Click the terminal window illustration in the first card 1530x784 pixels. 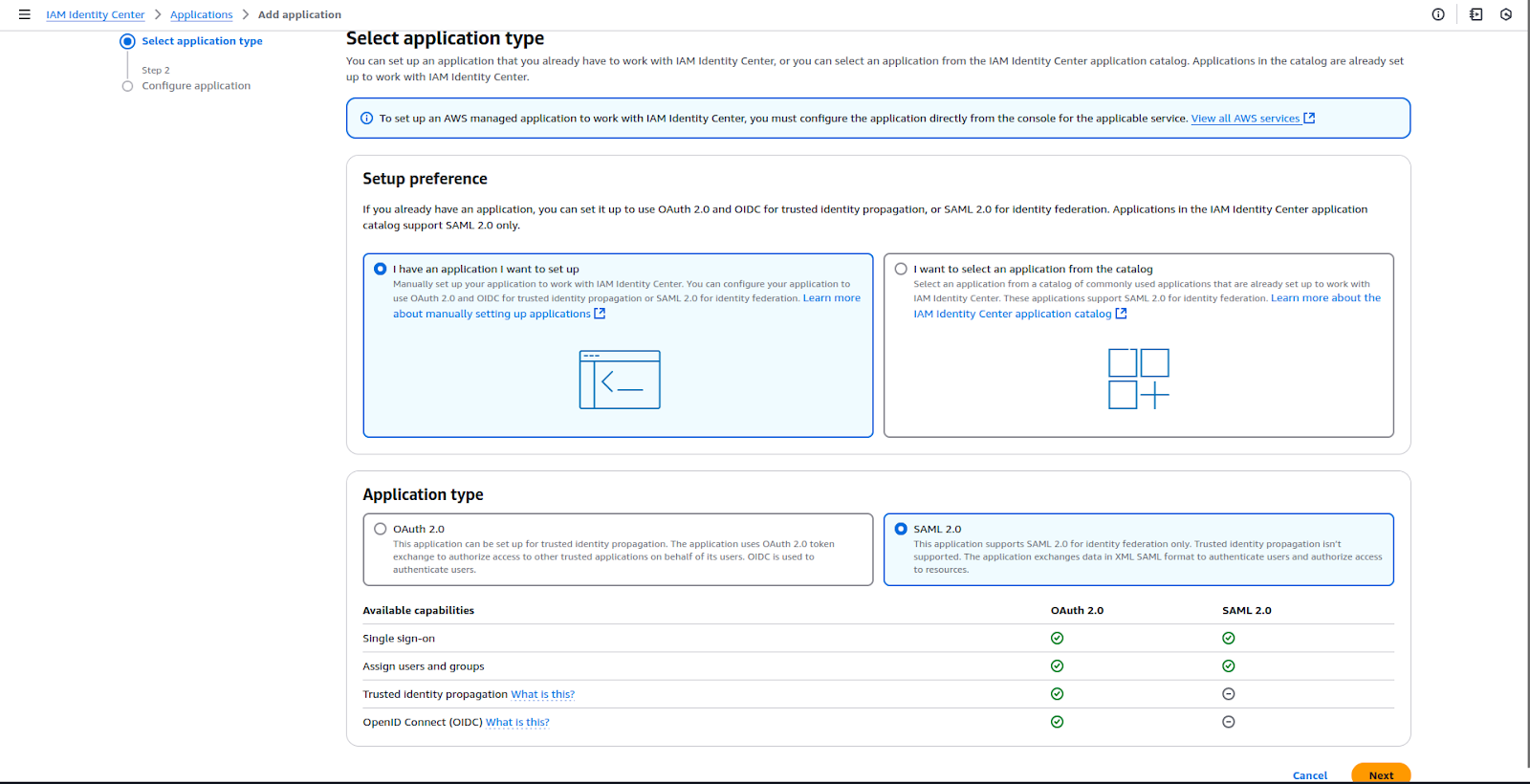[620, 380]
